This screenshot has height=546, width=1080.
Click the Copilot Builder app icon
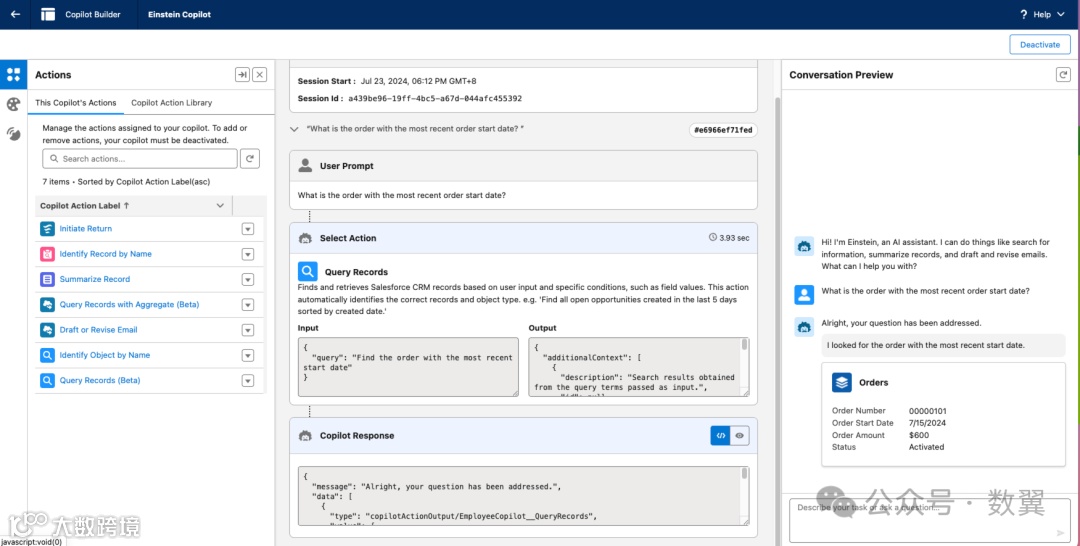pyautogui.click(x=48, y=14)
